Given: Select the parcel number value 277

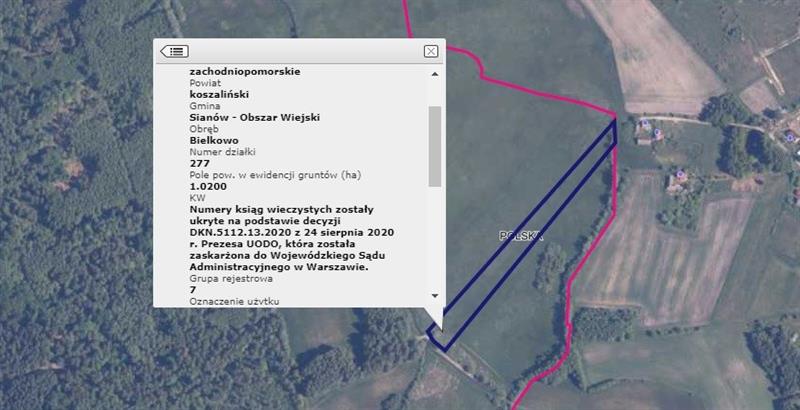Looking at the screenshot, I should click(x=199, y=163).
